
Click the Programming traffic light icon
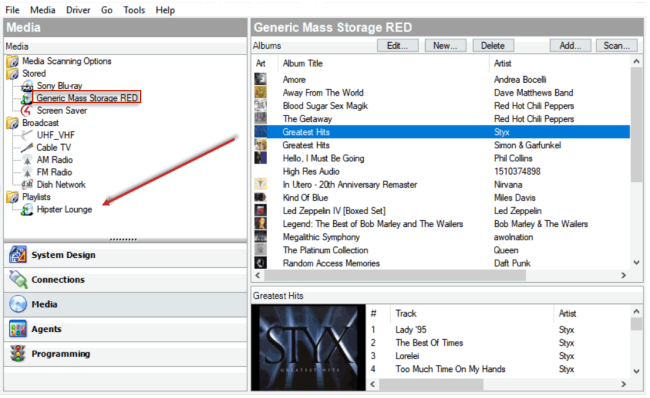18,354
